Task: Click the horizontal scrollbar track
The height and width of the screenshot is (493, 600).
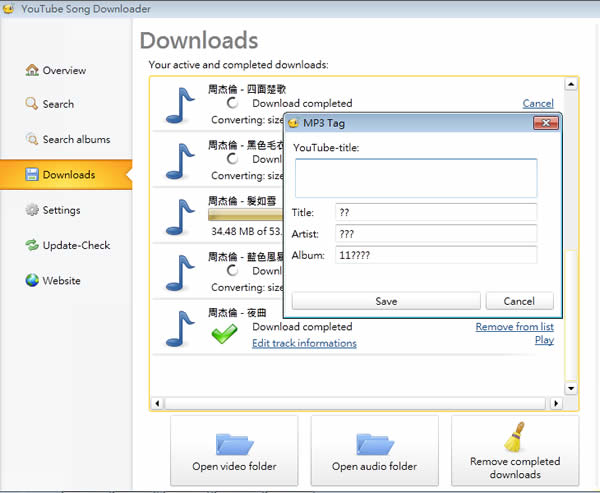Action: click(x=356, y=403)
